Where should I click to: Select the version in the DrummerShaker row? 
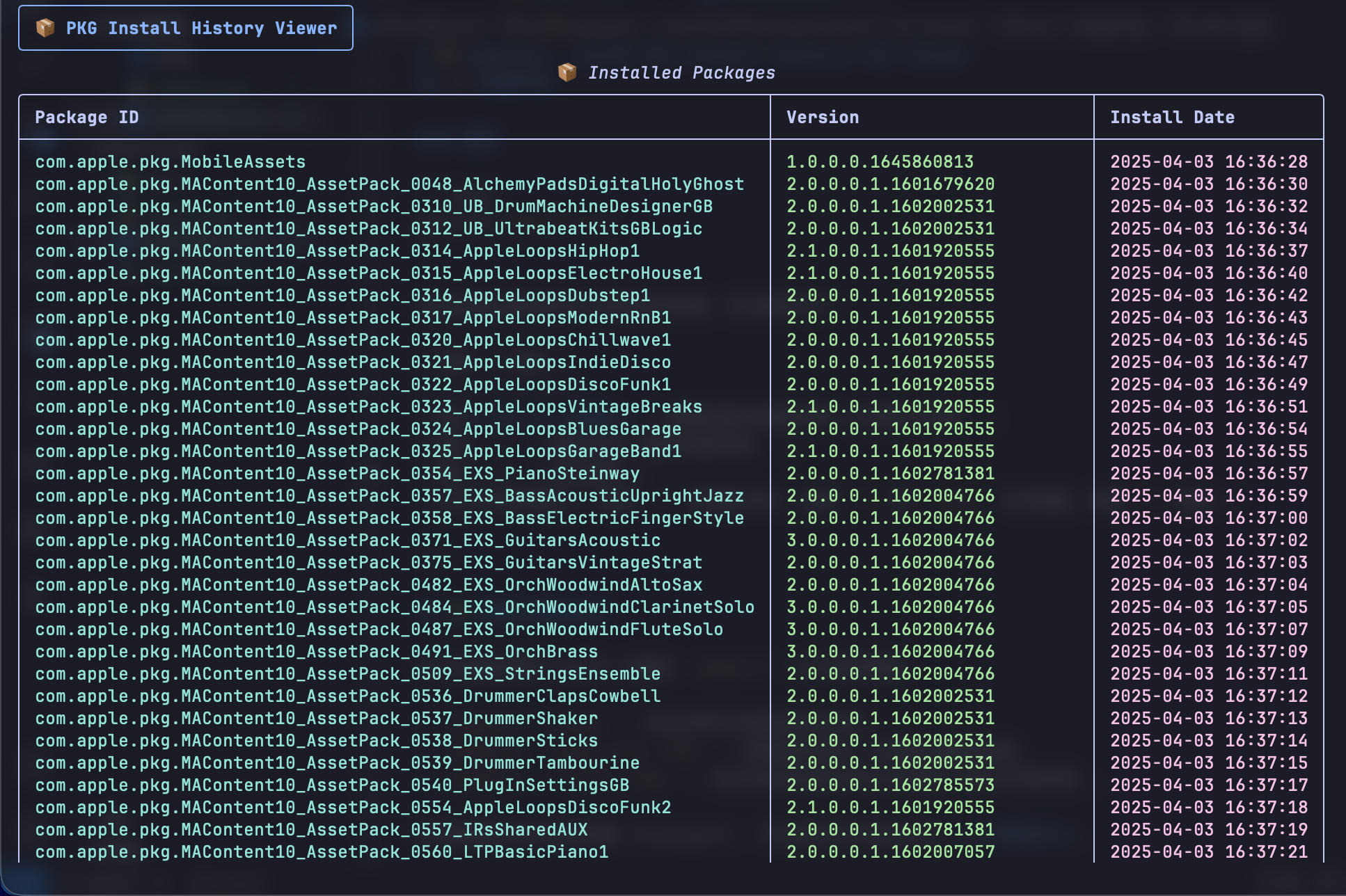(x=891, y=718)
